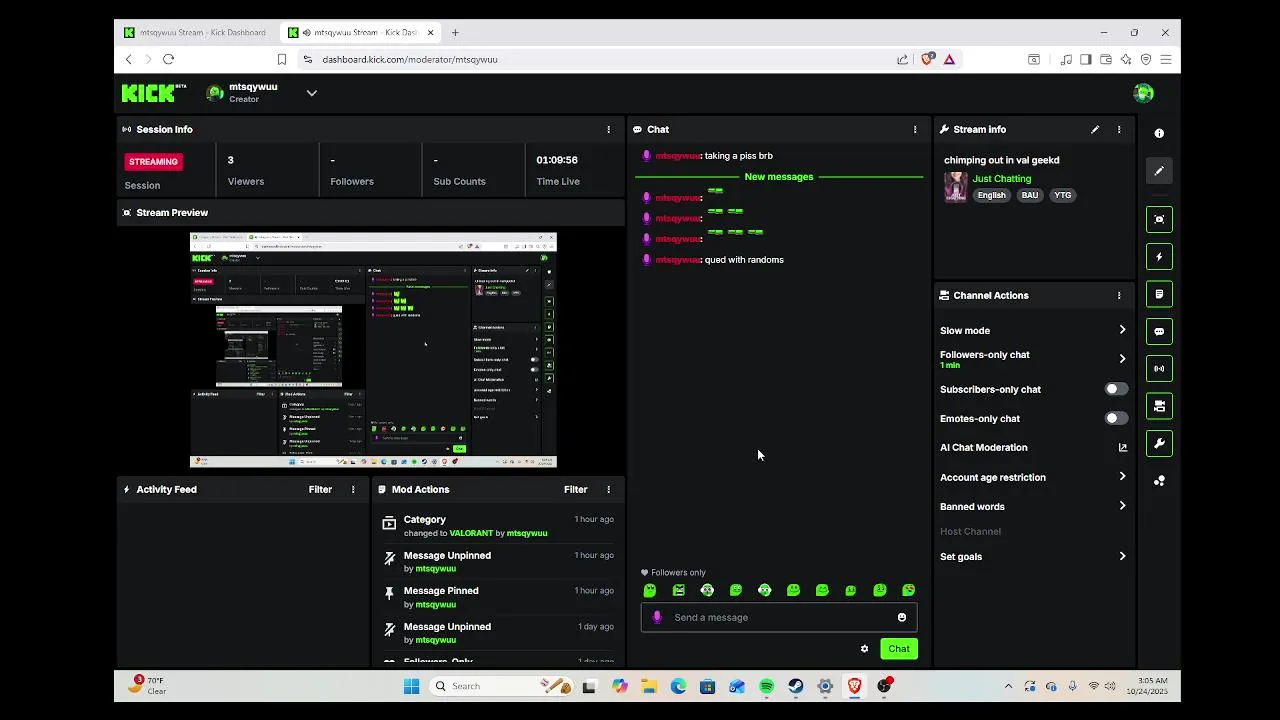Open the weather widget in taskbar
Screen dimensions: 1280x720
pyautogui.click(x=148, y=685)
